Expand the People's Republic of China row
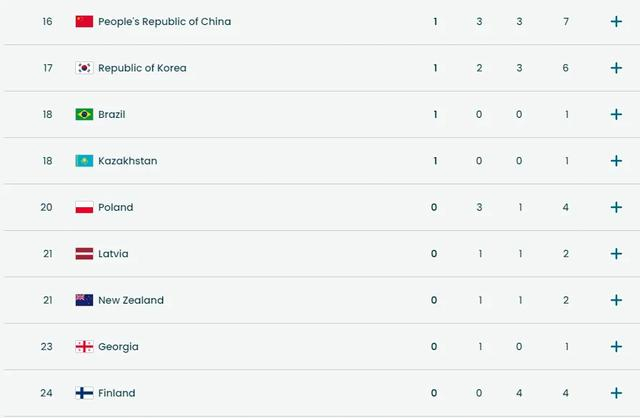640x418 pixels. [616, 21]
